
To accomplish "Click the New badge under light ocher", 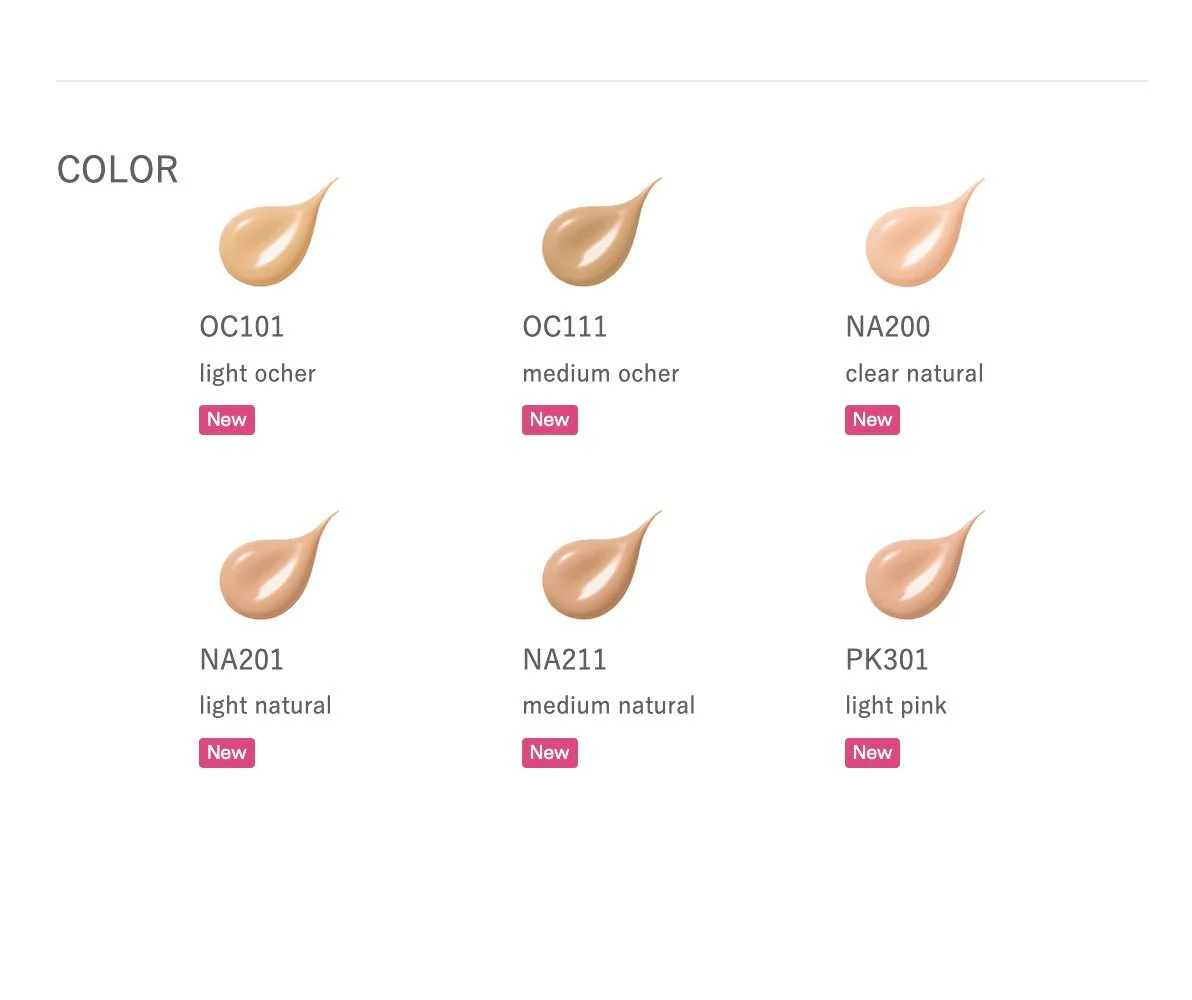I will [x=227, y=420].
